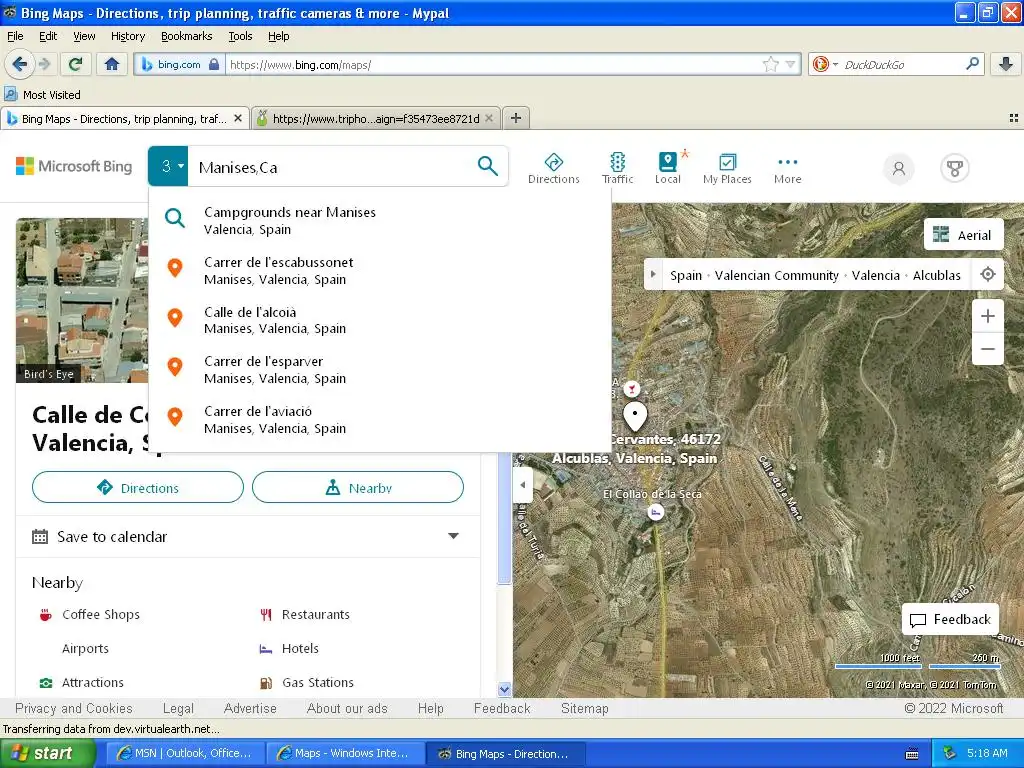Select Carrer de l'esparver suggestion
1024x768 pixels.
pyautogui.click(x=380, y=370)
